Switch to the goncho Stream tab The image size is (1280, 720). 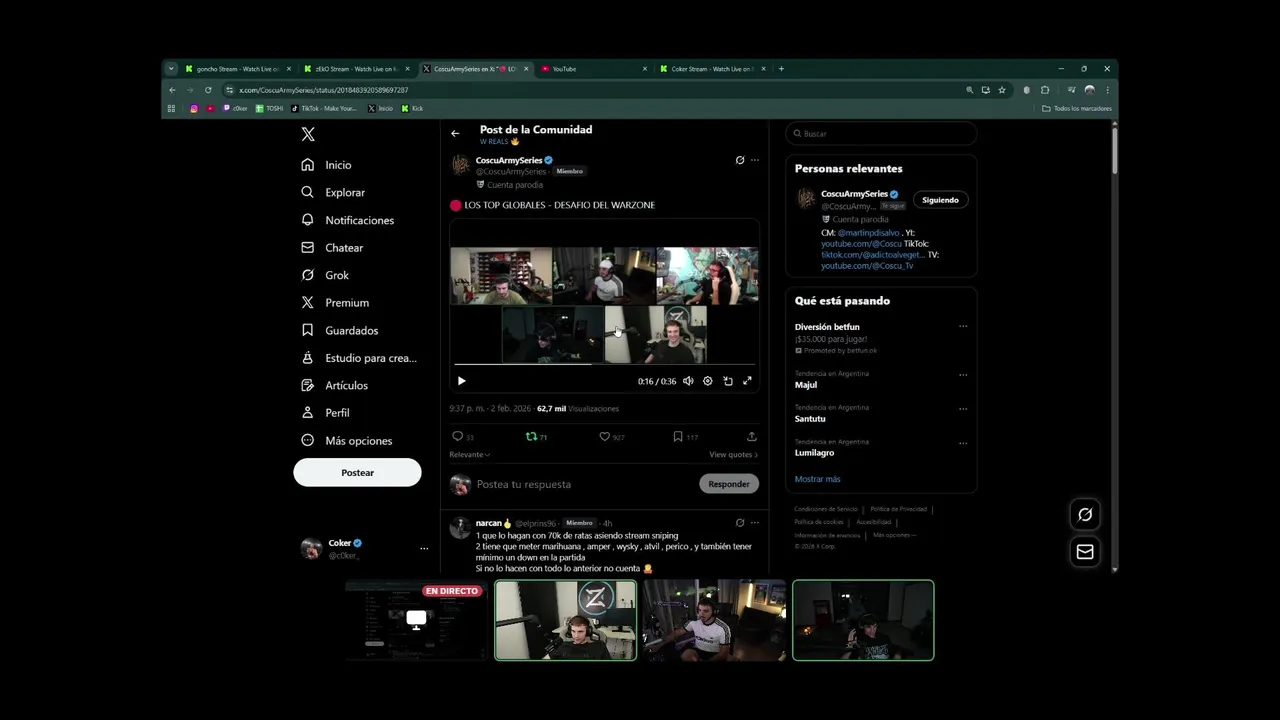[x=238, y=69]
